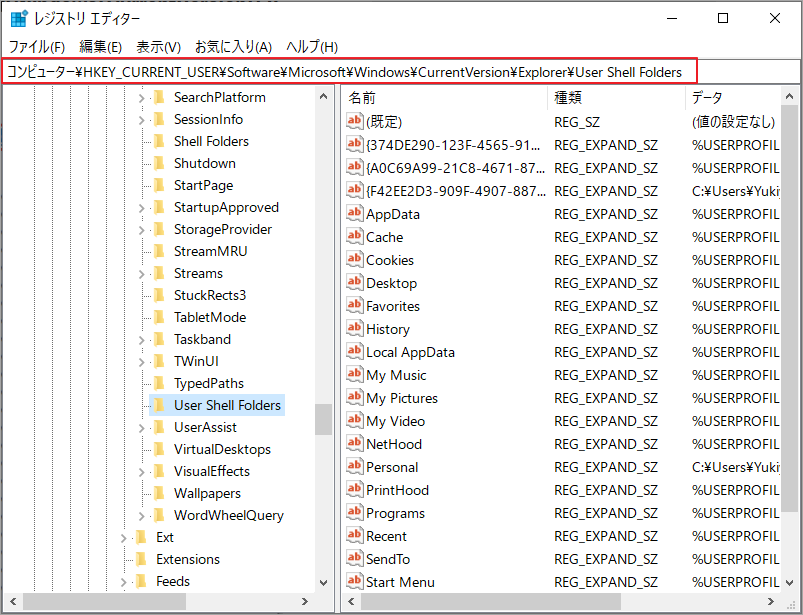Click the folder icon beside TabletMode
This screenshot has width=803, height=615.
(x=159, y=317)
